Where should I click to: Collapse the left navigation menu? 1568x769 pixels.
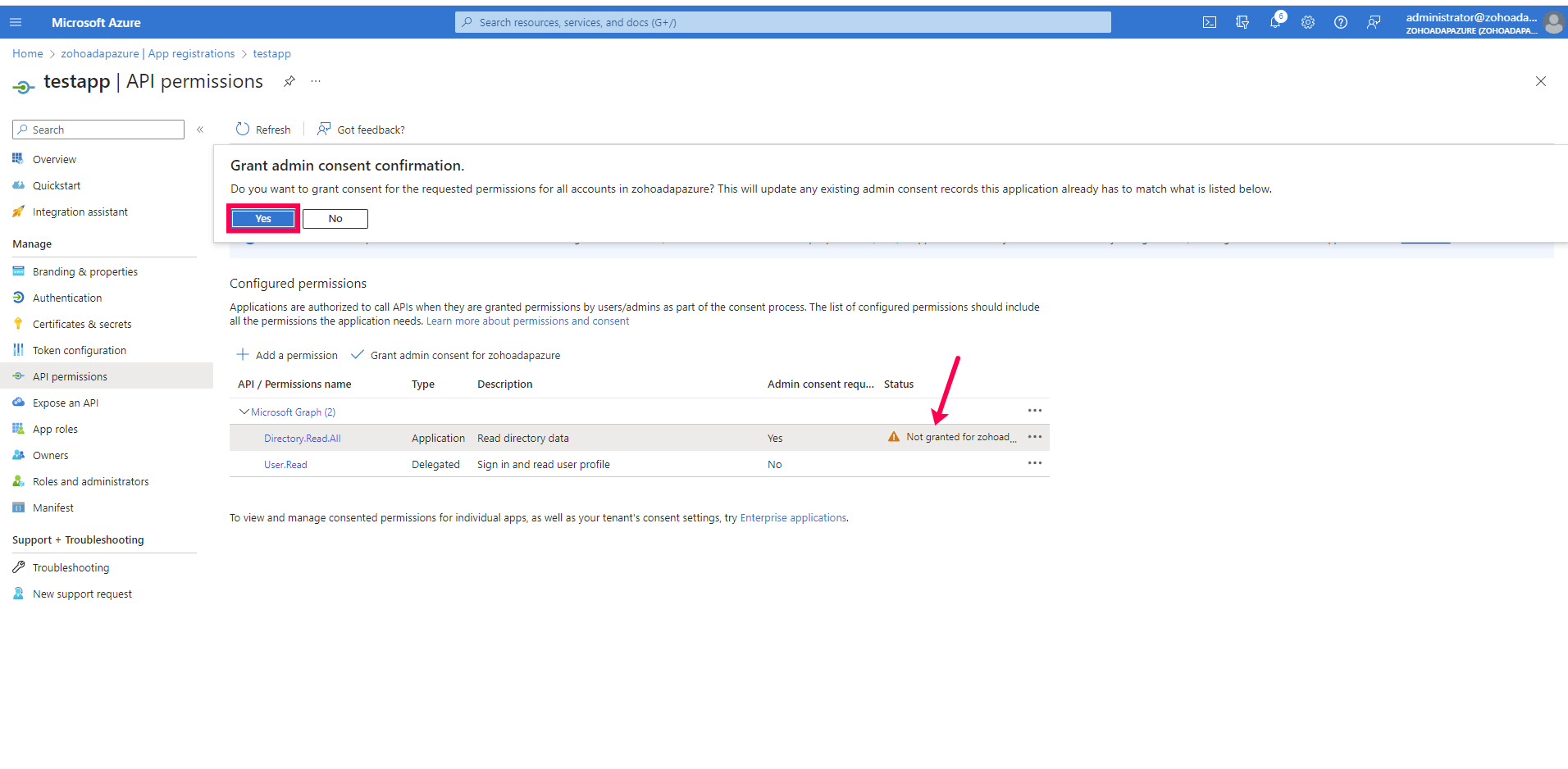tap(200, 130)
